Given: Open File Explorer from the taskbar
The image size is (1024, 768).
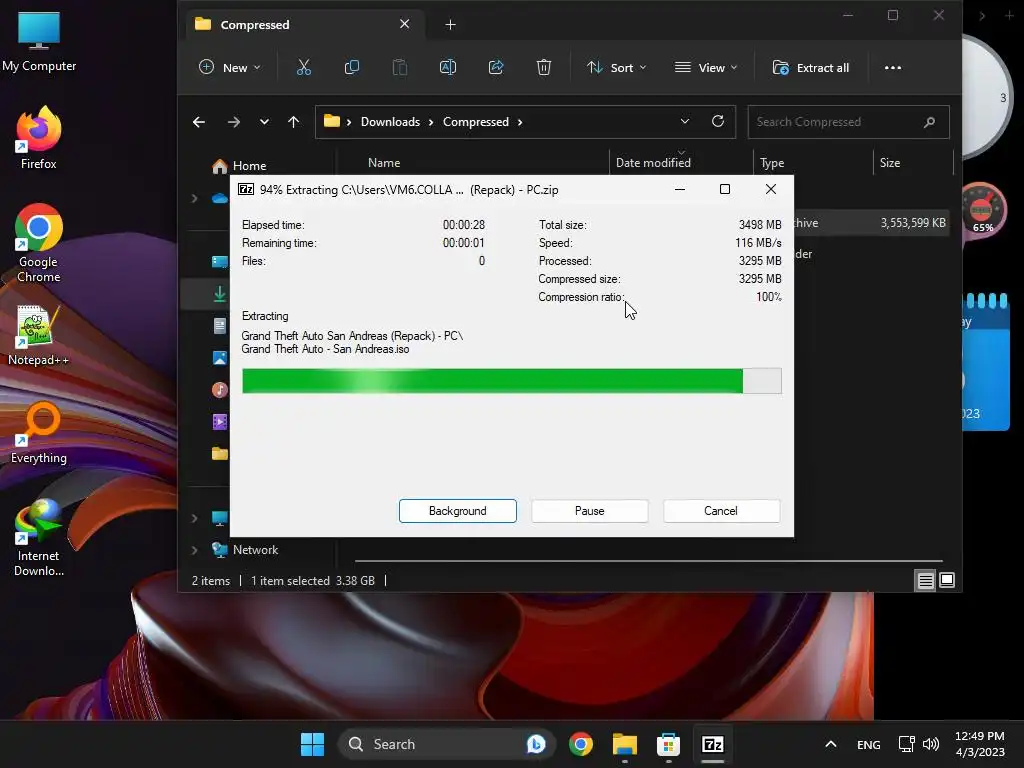Looking at the screenshot, I should point(624,744).
